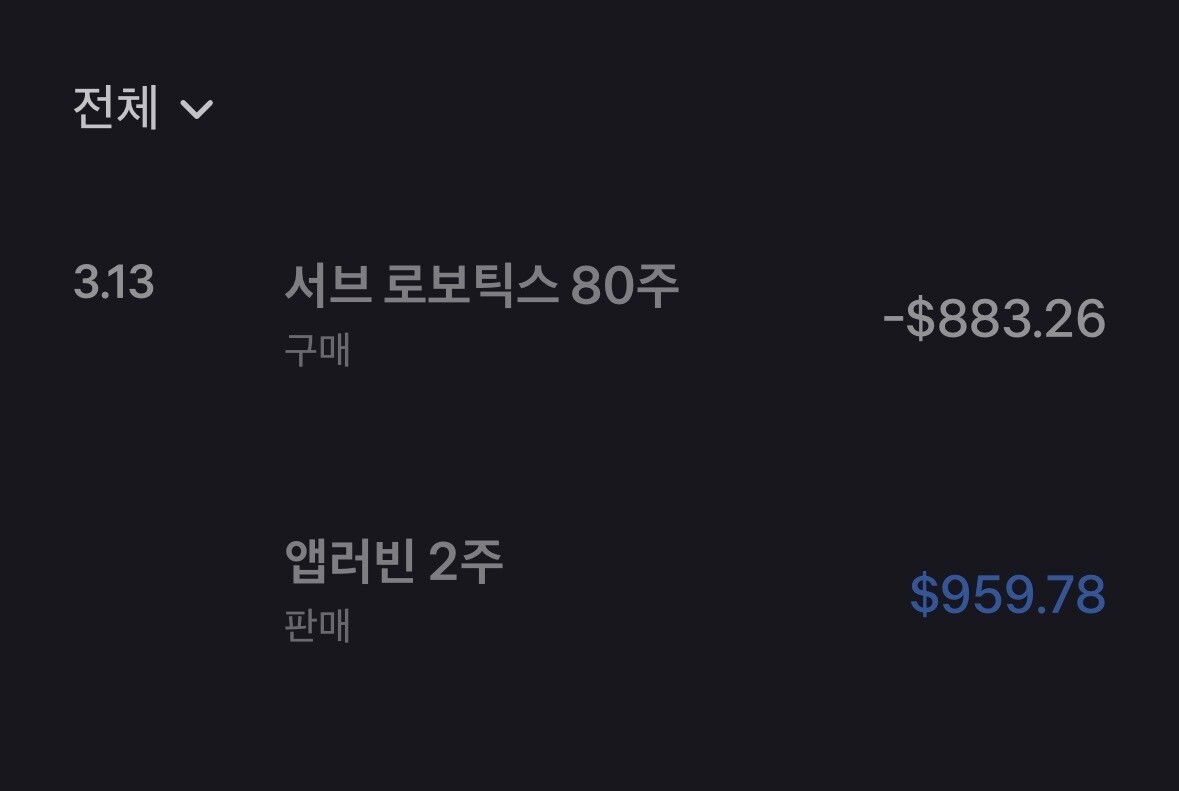Click the 80주 share count text
This screenshot has width=1179, height=791.
pos(625,288)
